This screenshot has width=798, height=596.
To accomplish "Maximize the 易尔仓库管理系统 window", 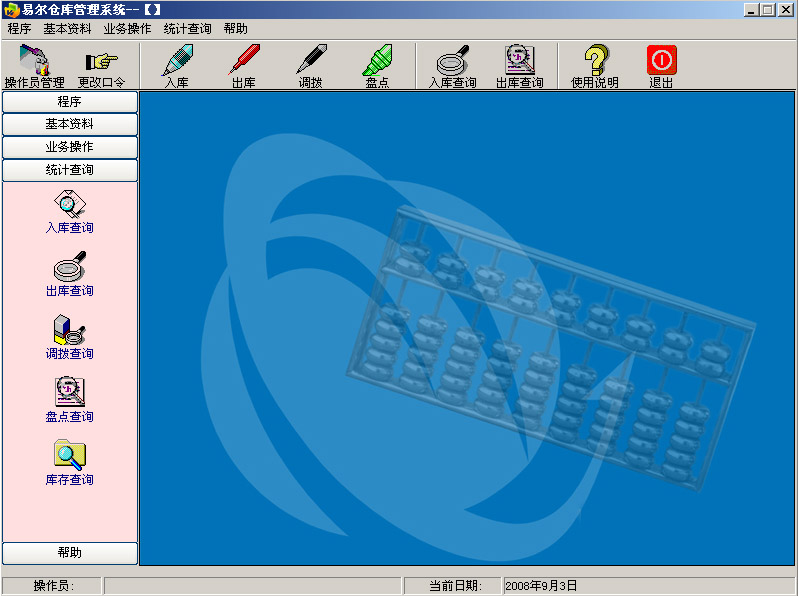I will [768, 10].
